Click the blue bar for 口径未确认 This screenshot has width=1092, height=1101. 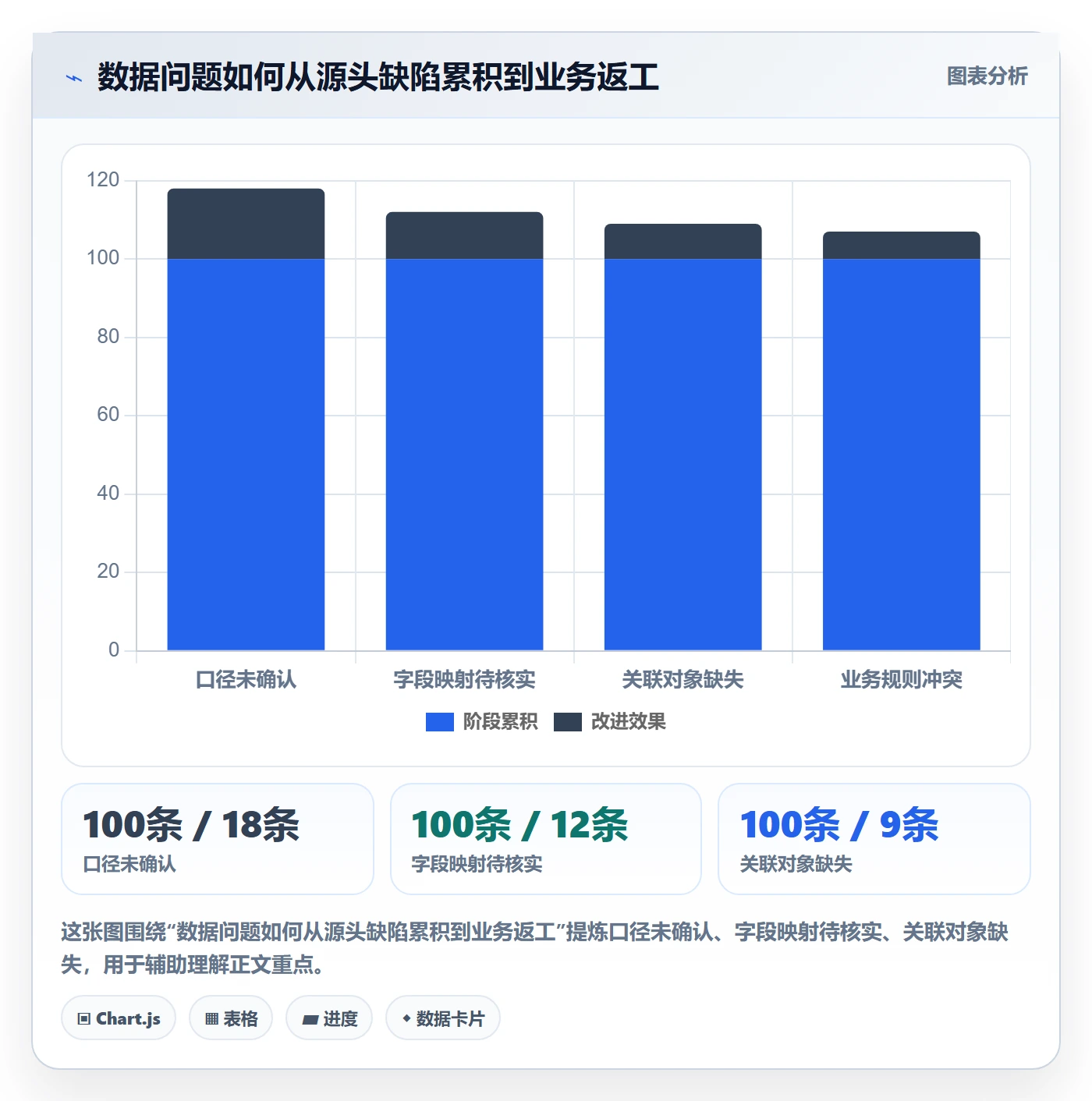(x=246, y=455)
